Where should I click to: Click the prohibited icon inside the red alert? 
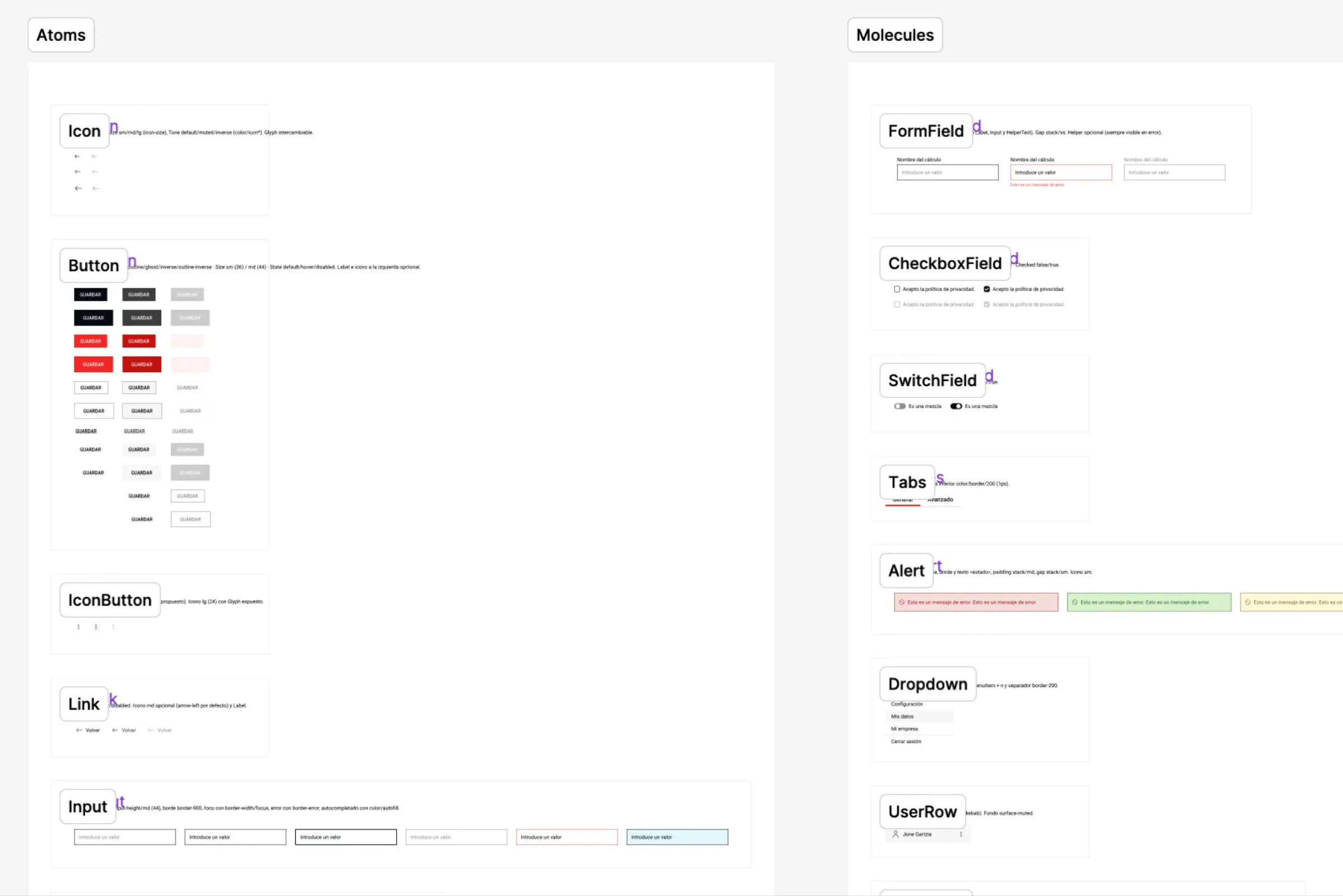pos(901,602)
